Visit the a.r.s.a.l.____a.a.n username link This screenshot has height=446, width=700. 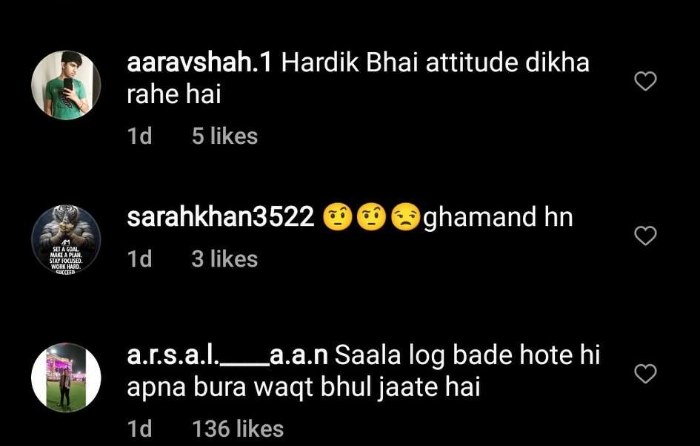coord(227,356)
